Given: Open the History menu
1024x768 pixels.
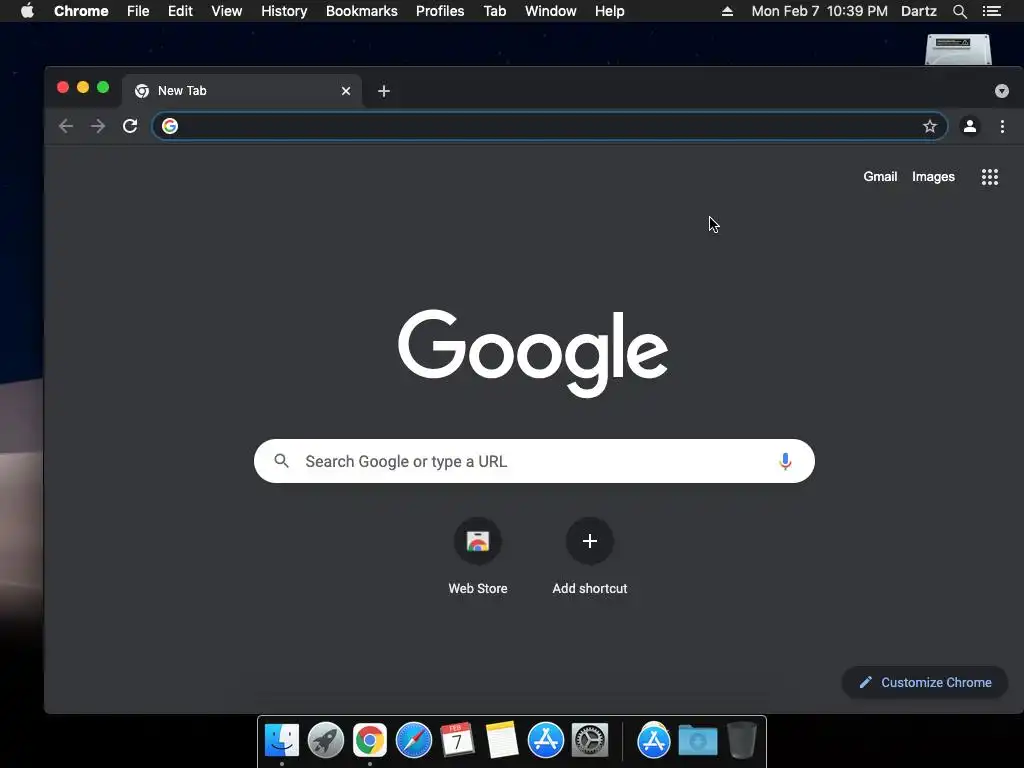Looking at the screenshot, I should (284, 11).
